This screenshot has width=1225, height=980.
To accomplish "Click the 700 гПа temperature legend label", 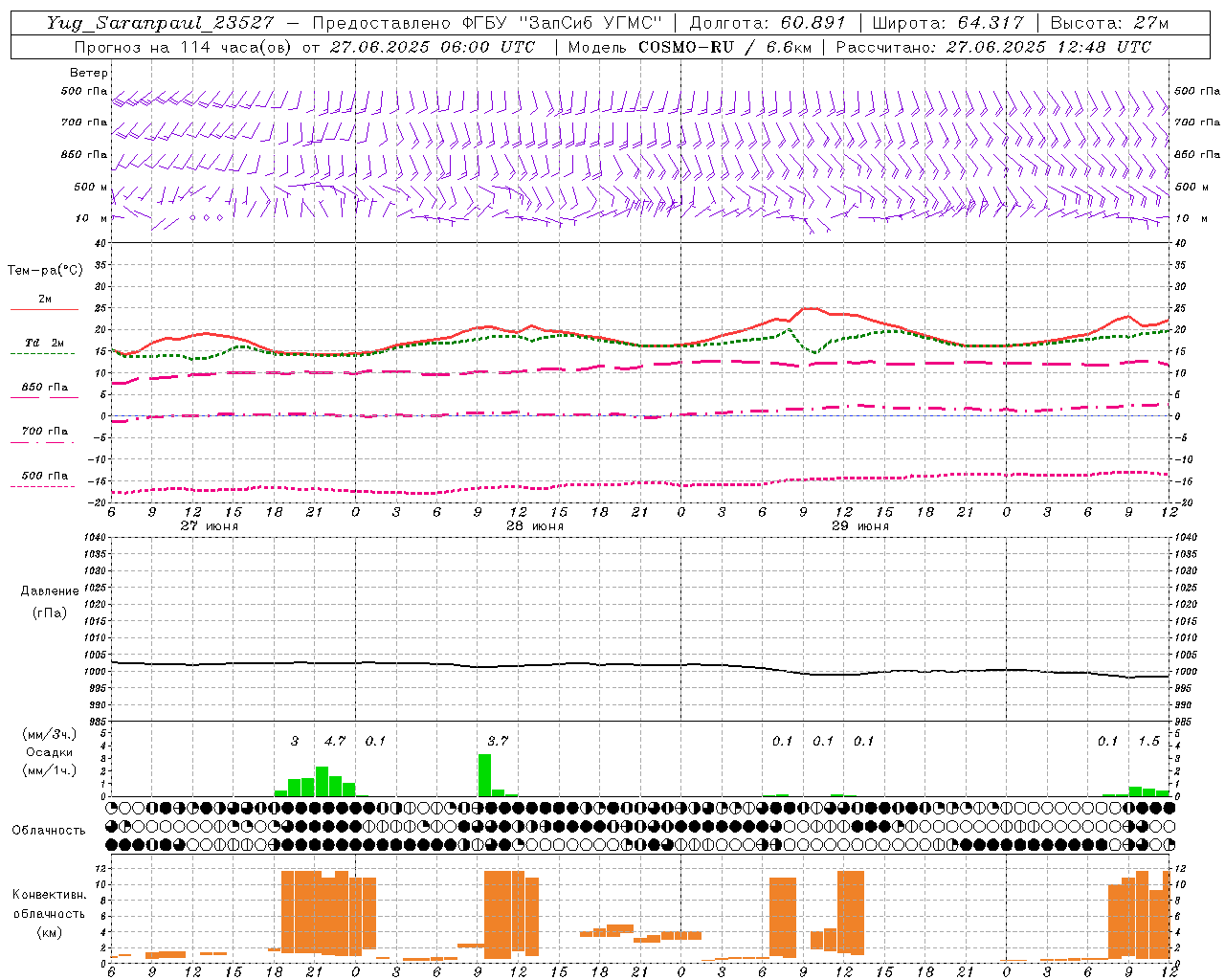I will point(45,431).
